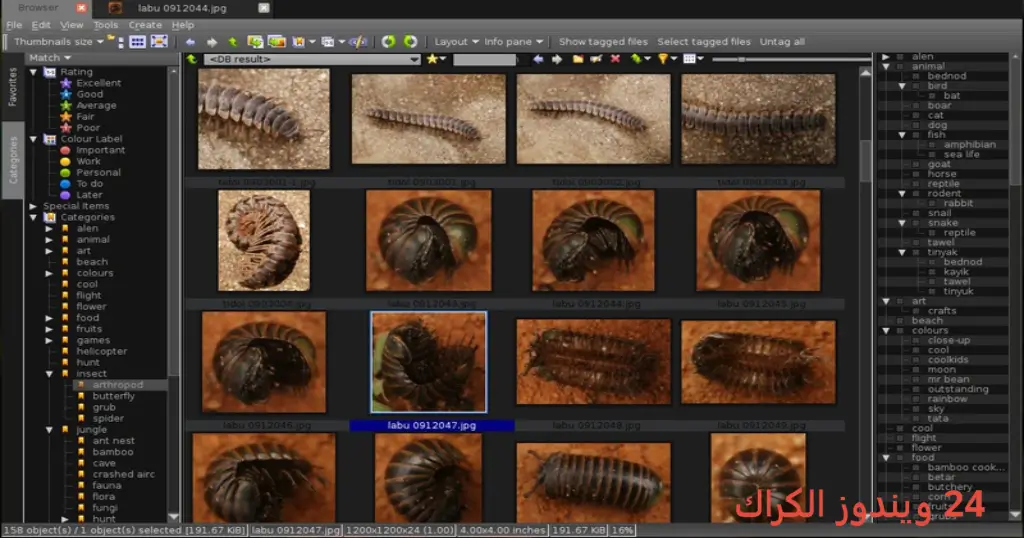Click Show tagged files
The height and width of the screenshot is (538, 1024).
coord(603,42)
